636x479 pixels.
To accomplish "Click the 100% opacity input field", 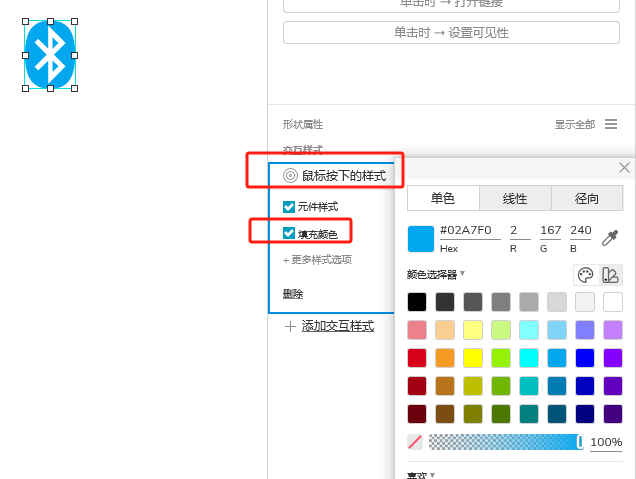I will [x=606, y=442].
